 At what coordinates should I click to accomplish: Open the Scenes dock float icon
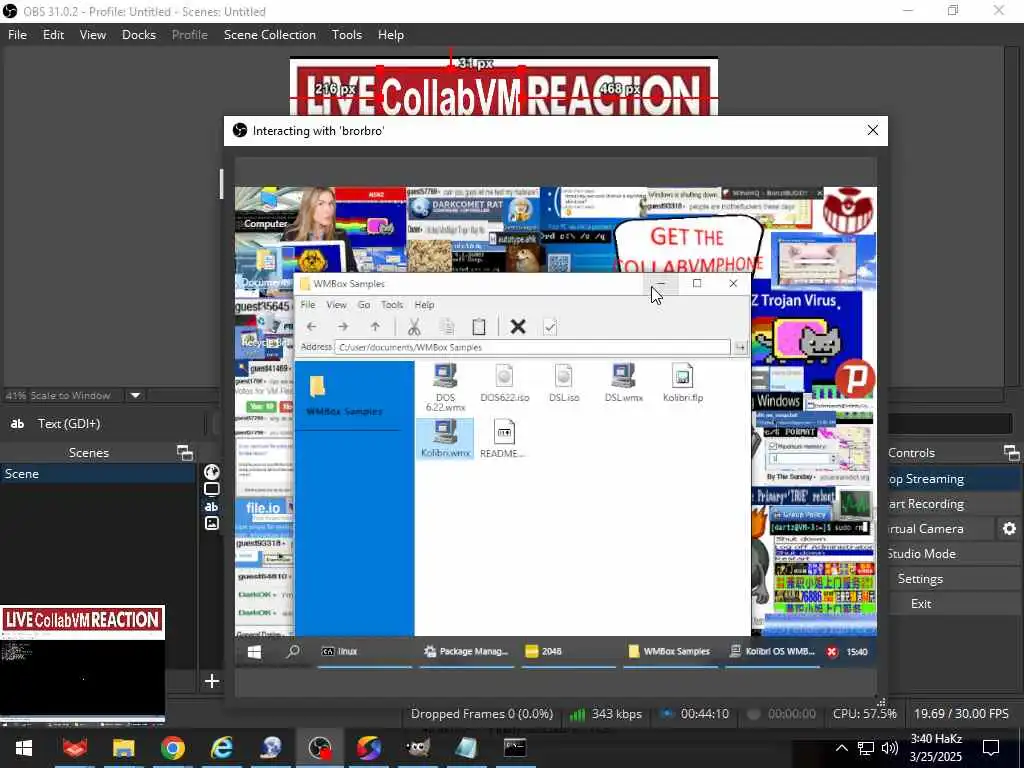point(185,453)
